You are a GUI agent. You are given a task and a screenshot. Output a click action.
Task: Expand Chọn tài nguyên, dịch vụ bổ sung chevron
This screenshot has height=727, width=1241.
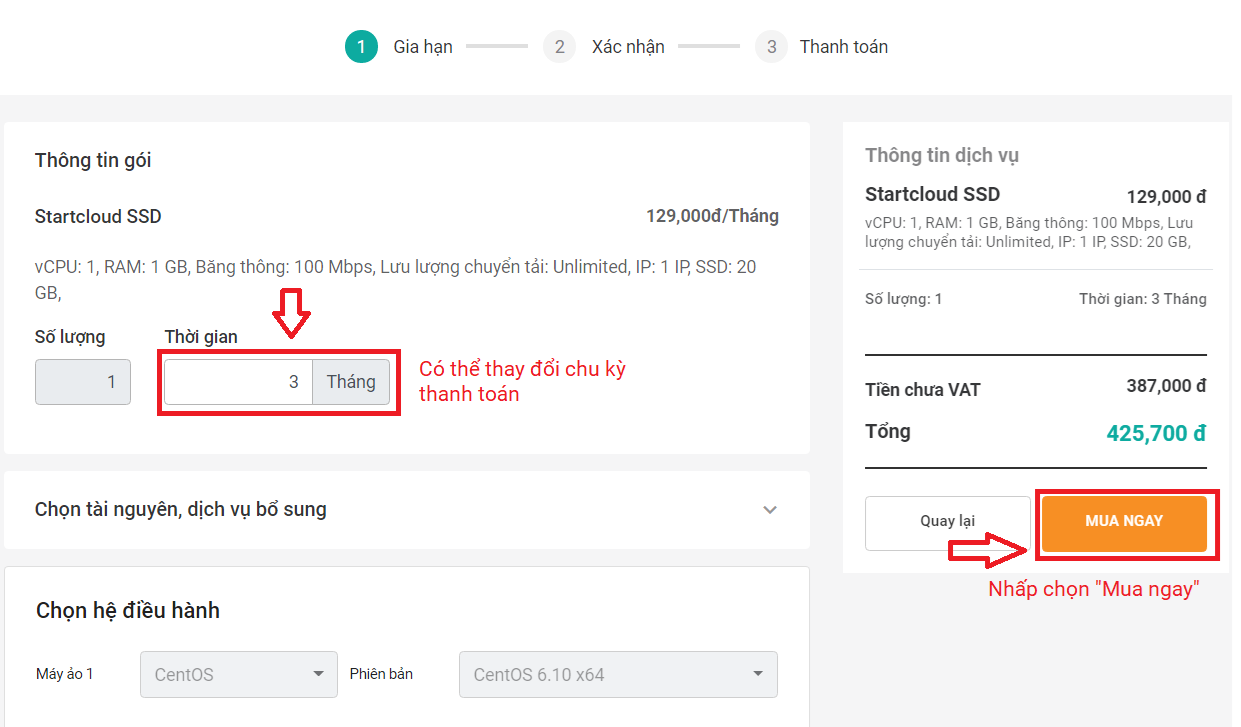(x=770, y=510)
